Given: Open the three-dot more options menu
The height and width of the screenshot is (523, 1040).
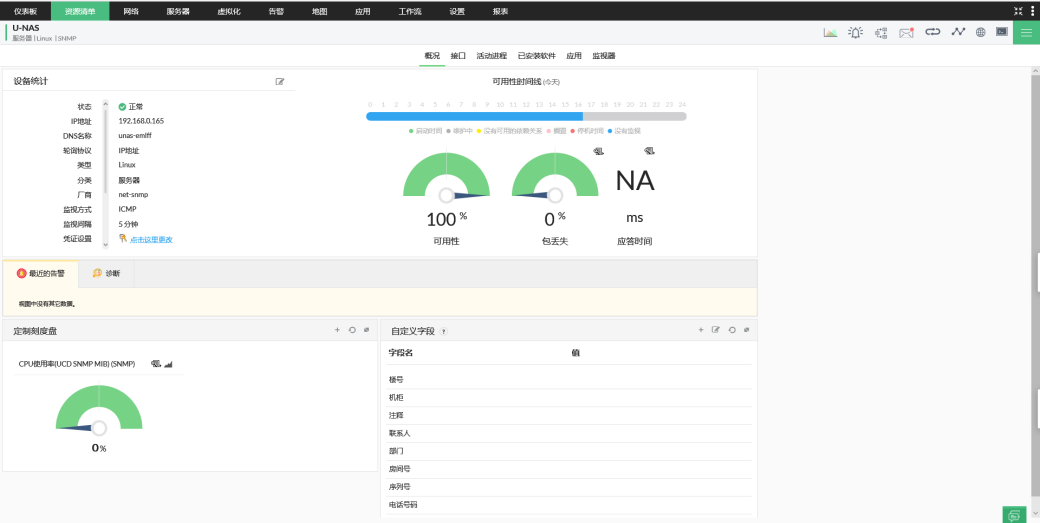Looking at the screenshot, I should [1033, 11].
